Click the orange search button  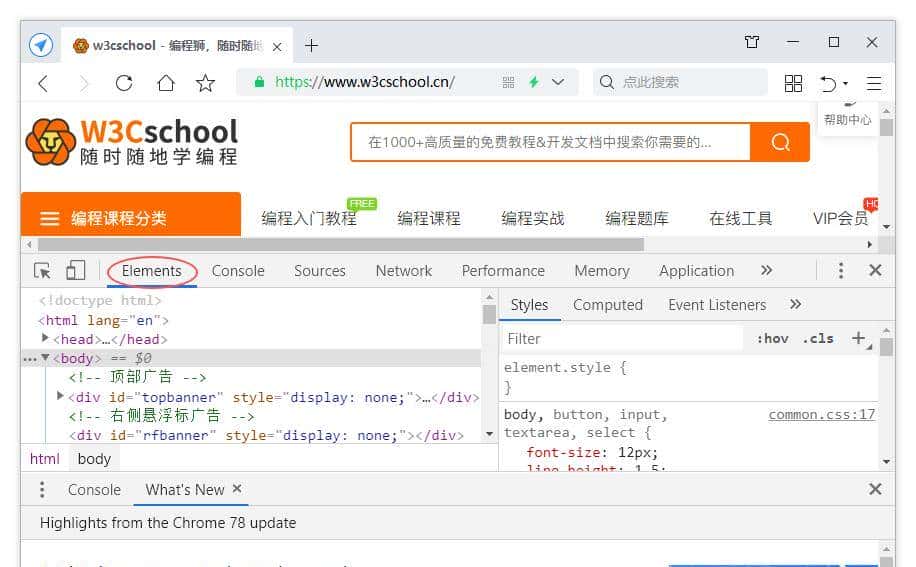780,142
